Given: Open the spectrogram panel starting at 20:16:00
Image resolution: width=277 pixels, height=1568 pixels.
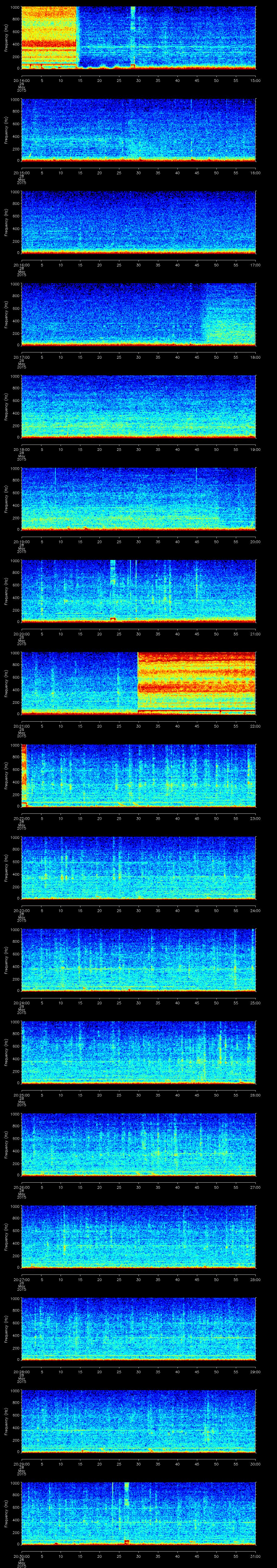Looking at the screenshot, I should point(138,222).
